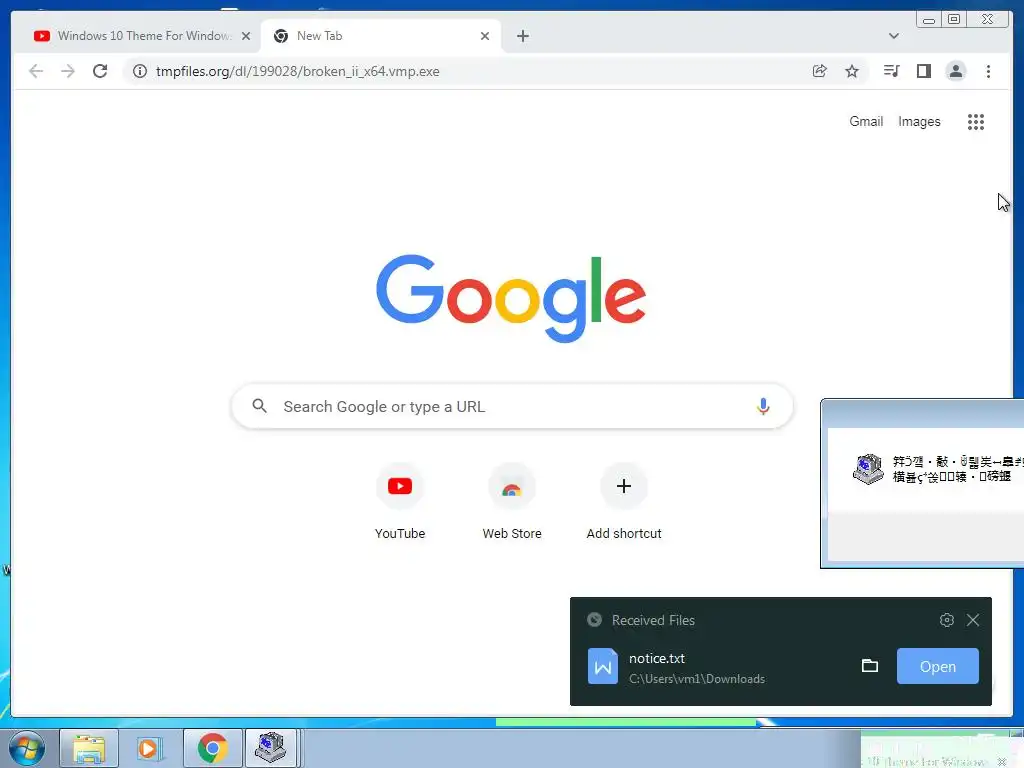
Task: Open the Gmail link
Action: click(866, 121)
